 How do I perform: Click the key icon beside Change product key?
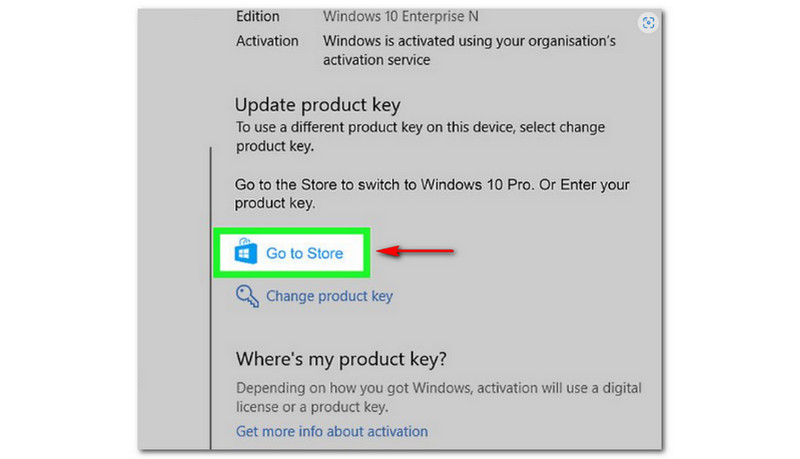tap(246, 295)
